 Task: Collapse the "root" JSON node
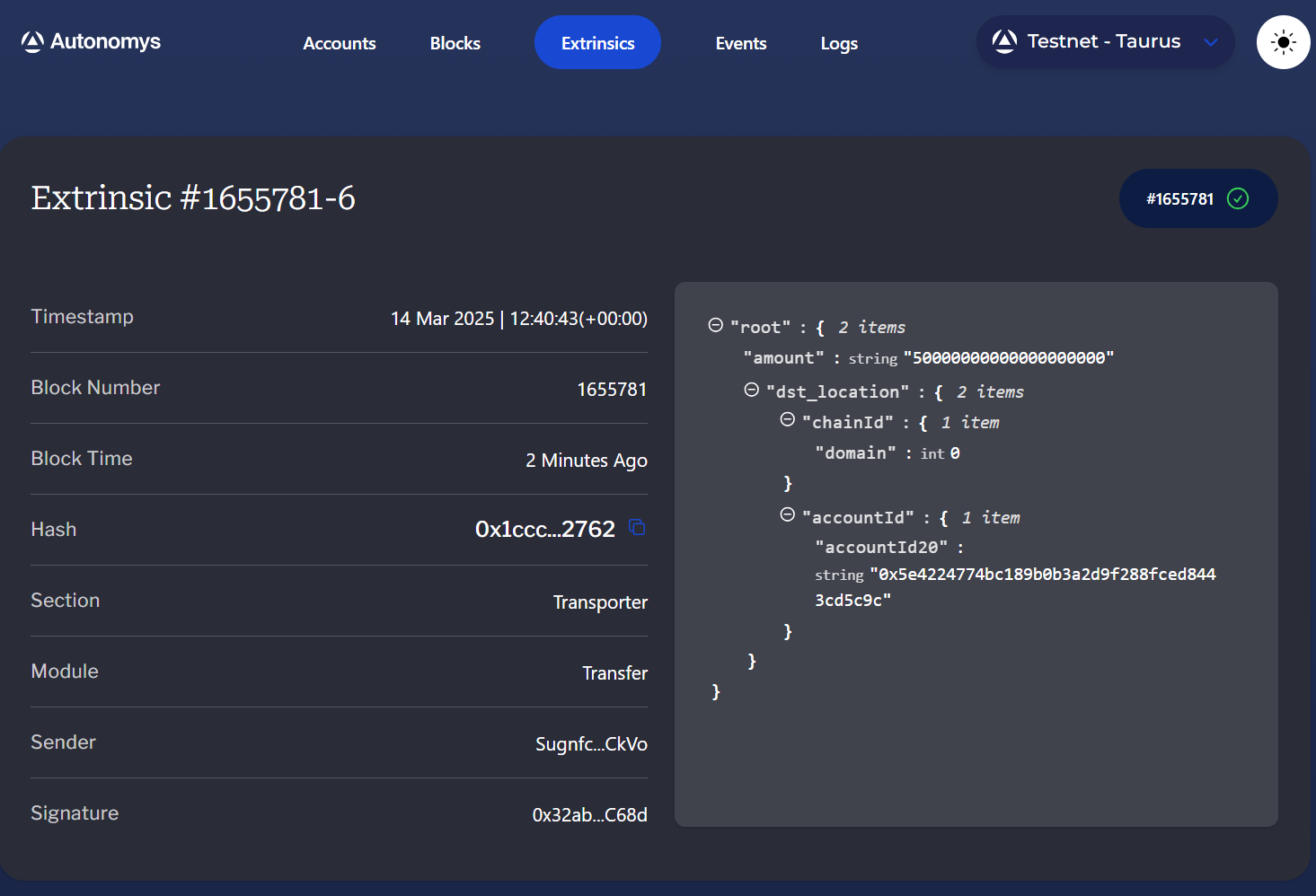[716, 325]
